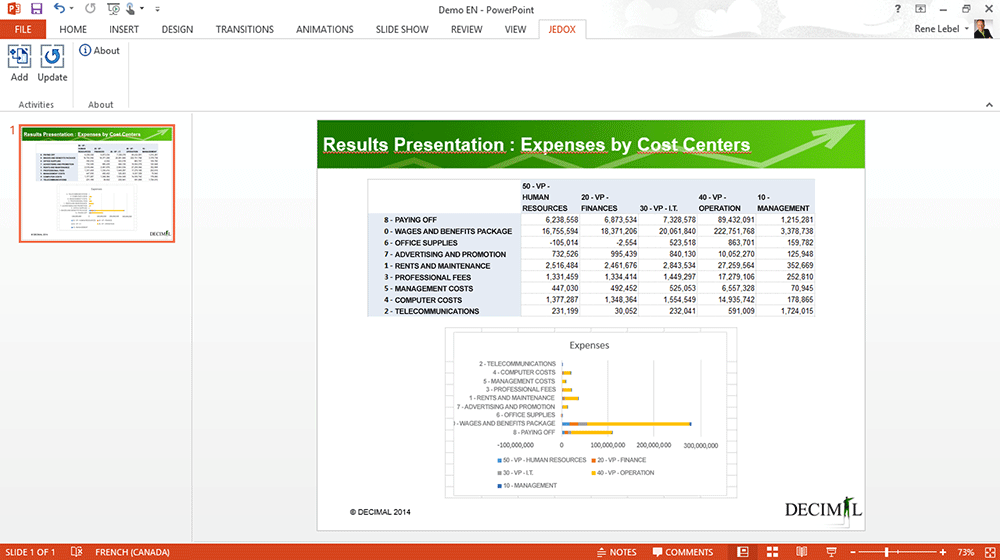Switch to the TRANSITIONS tab
The height and width of the screenshot is (560, 1000).
[x=245, y=30]
